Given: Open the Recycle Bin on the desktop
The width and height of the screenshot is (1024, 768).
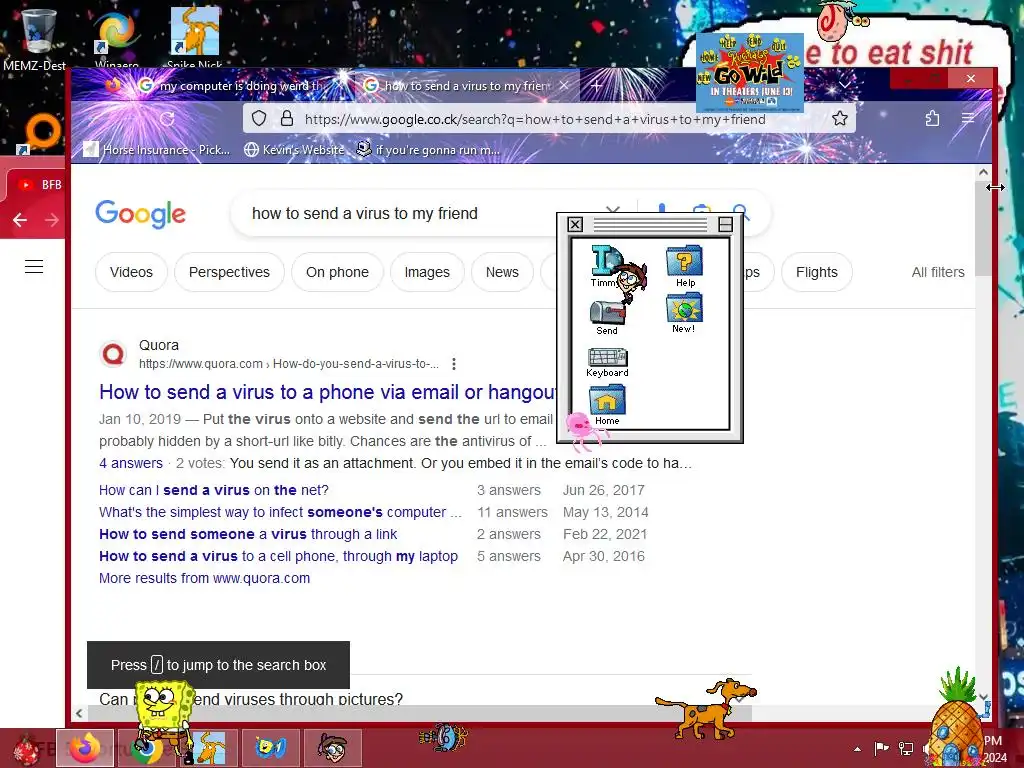Looking at the screenshot, I should 36,38.
